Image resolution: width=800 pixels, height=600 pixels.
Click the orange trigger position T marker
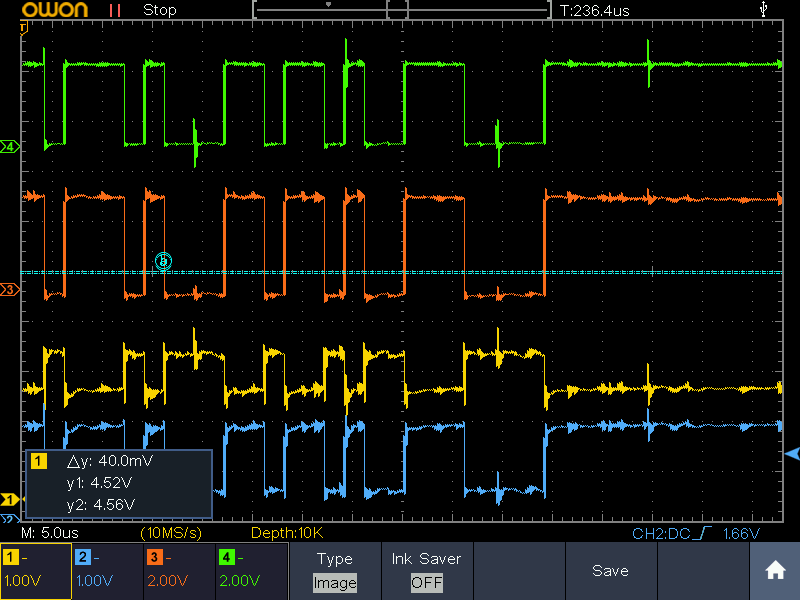tap(23, 29)
